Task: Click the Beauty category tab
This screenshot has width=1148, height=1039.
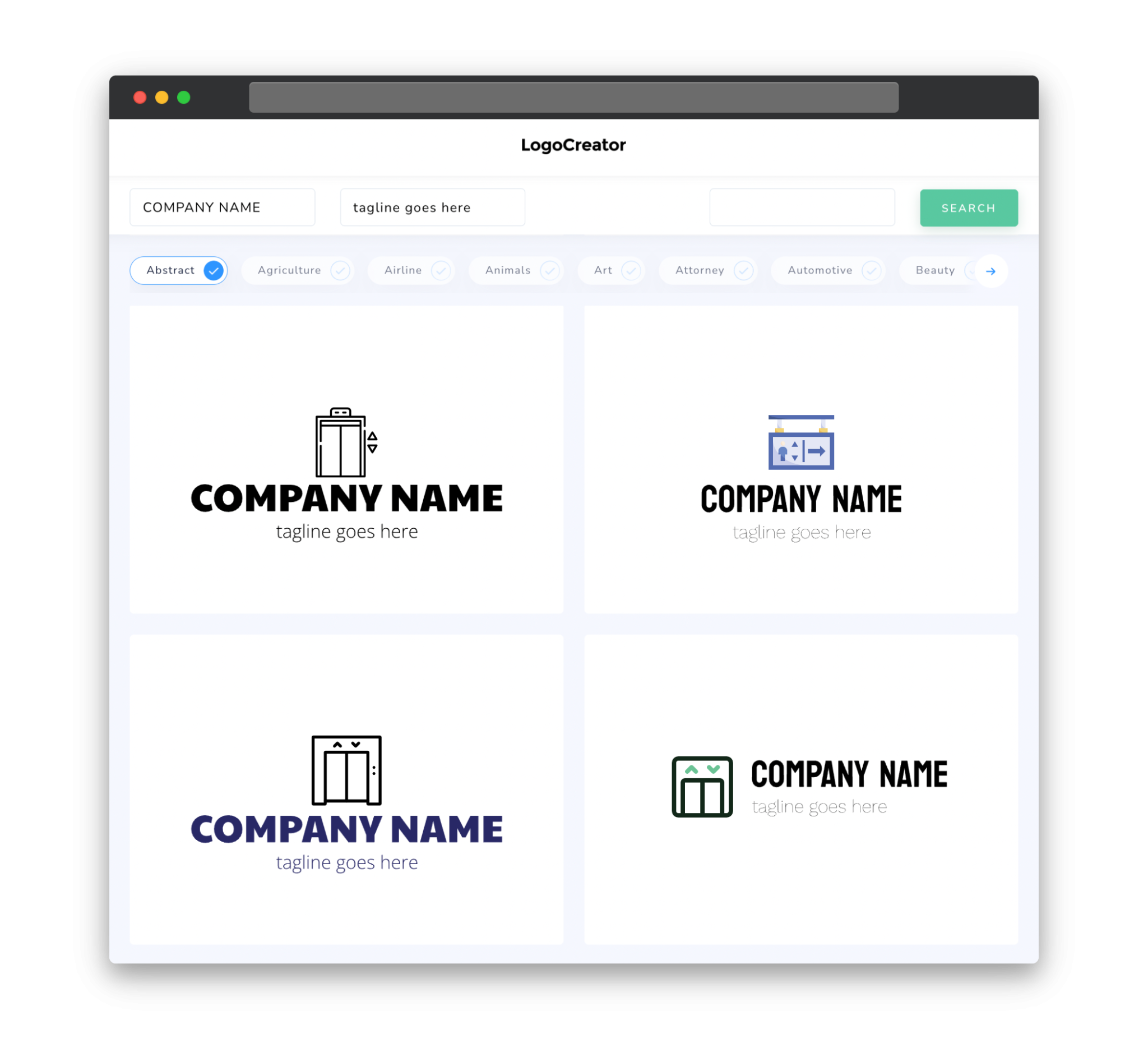Action: 935,270
